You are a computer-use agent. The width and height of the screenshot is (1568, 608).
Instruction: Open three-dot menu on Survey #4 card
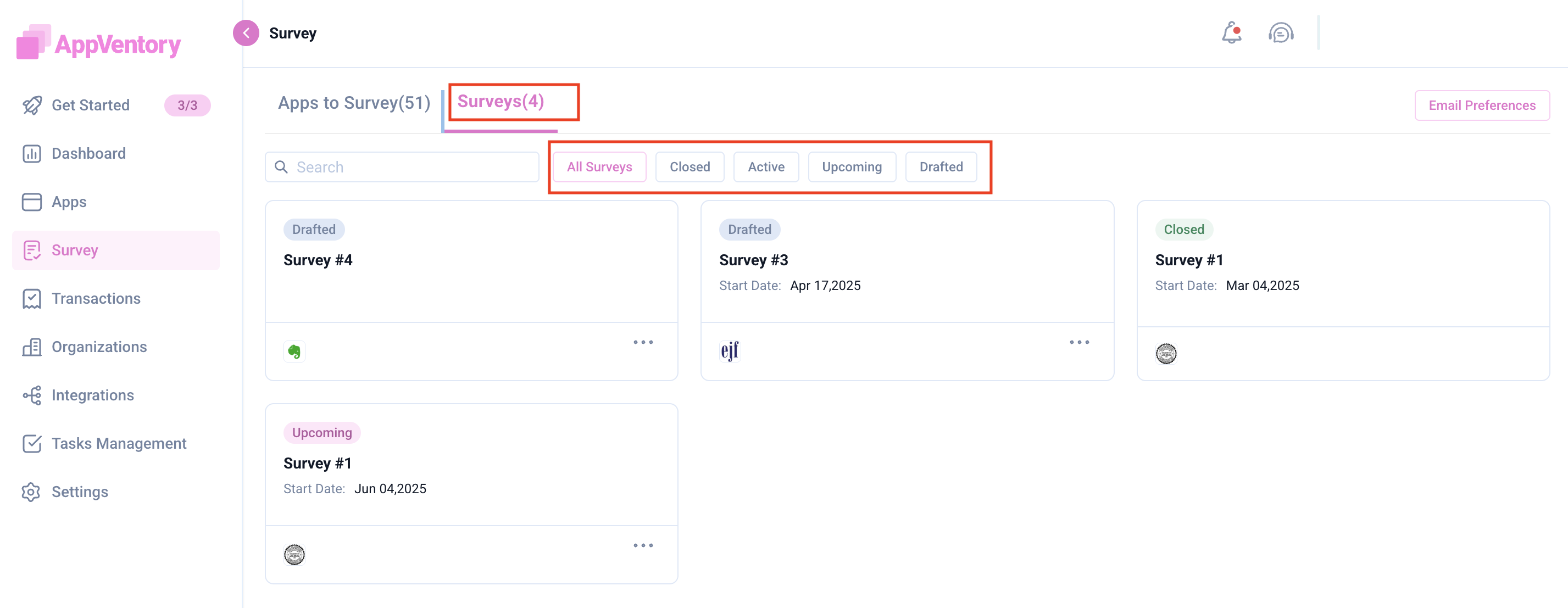click(643, 343)
